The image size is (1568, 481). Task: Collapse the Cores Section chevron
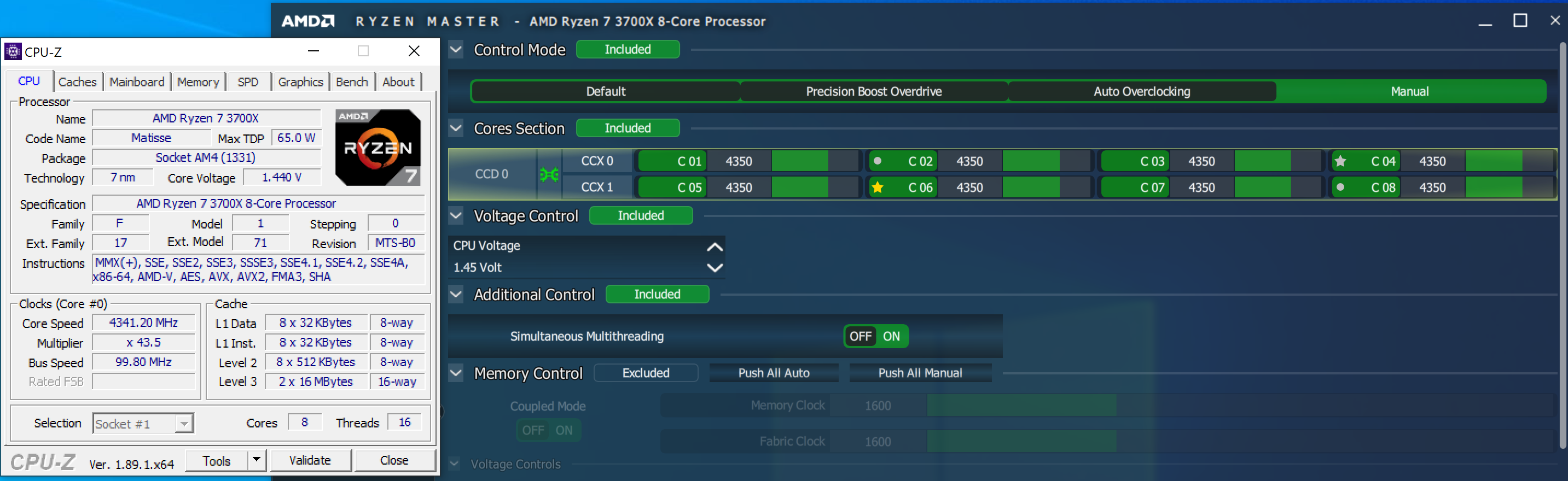tap(456, 128)
